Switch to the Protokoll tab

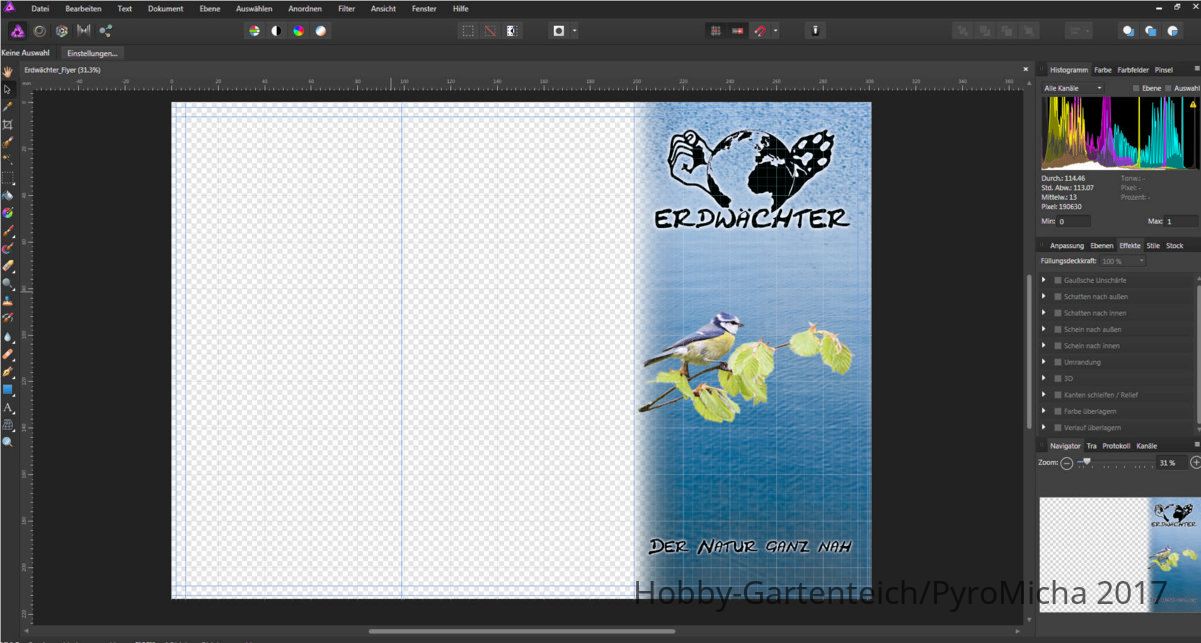[1116, 445]
